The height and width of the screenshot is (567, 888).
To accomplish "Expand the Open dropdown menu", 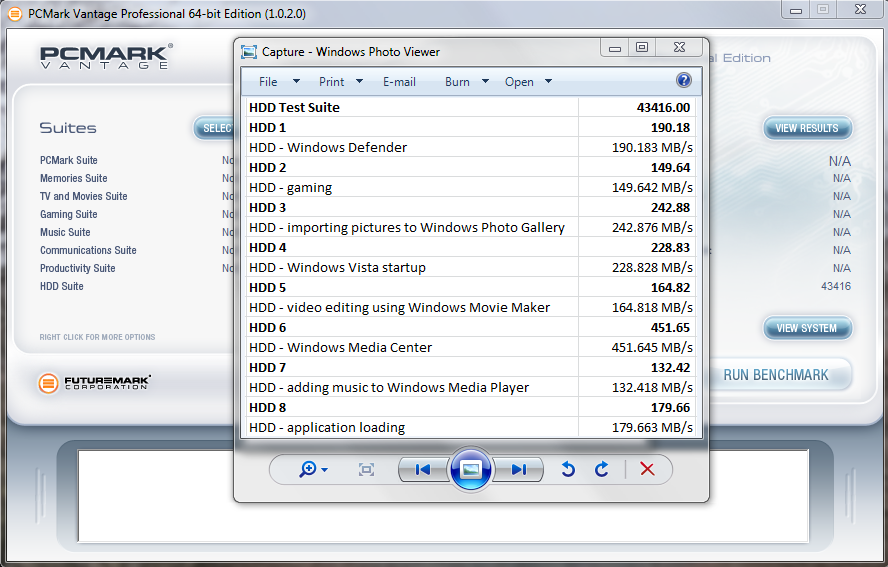I will (528, 82).
